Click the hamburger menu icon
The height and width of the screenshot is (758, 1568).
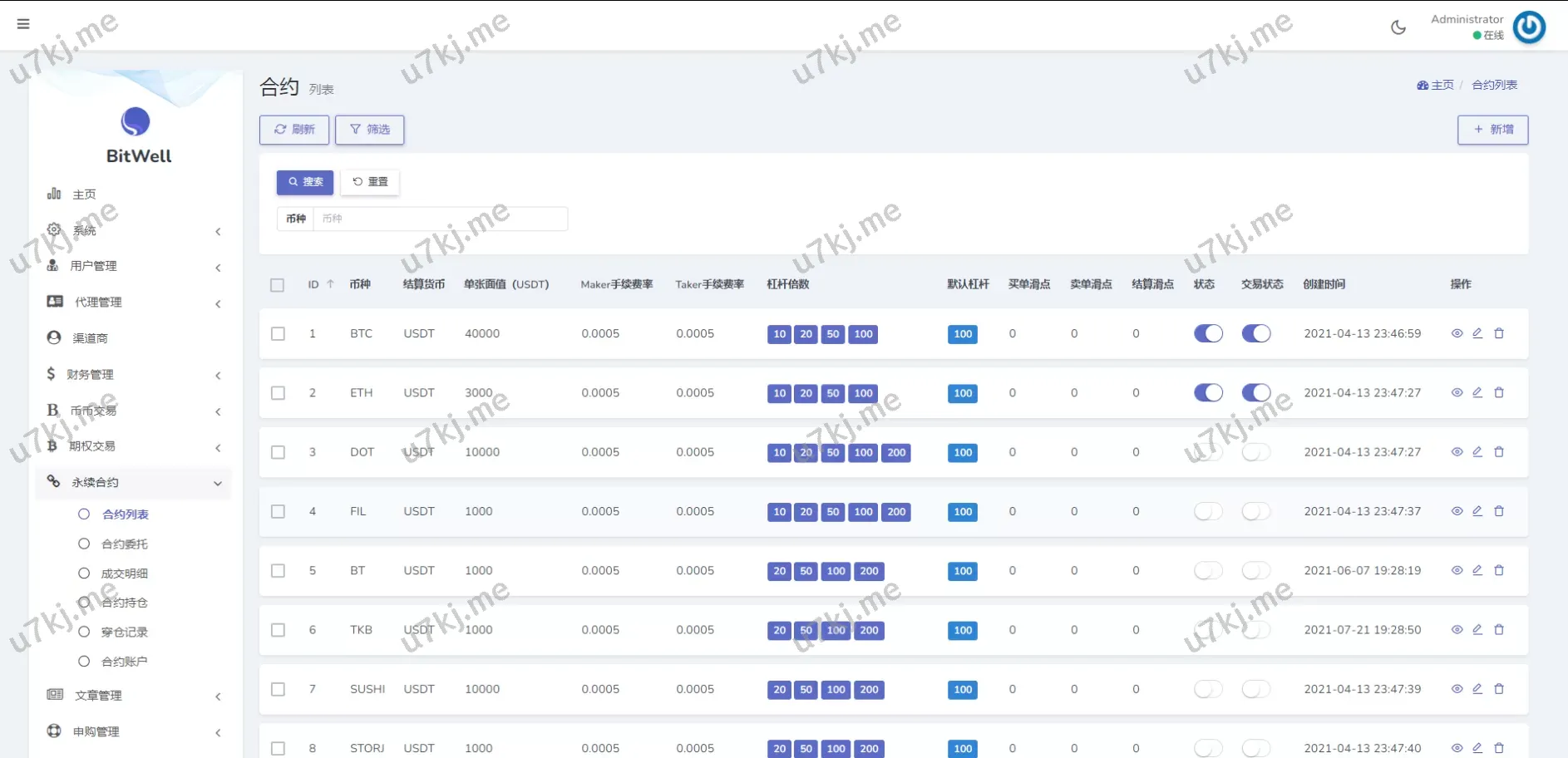point(23,24)
